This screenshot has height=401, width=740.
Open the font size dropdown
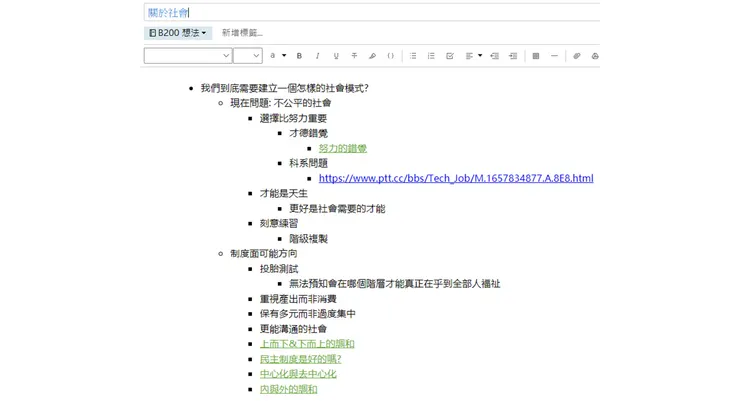coord(248,56)
